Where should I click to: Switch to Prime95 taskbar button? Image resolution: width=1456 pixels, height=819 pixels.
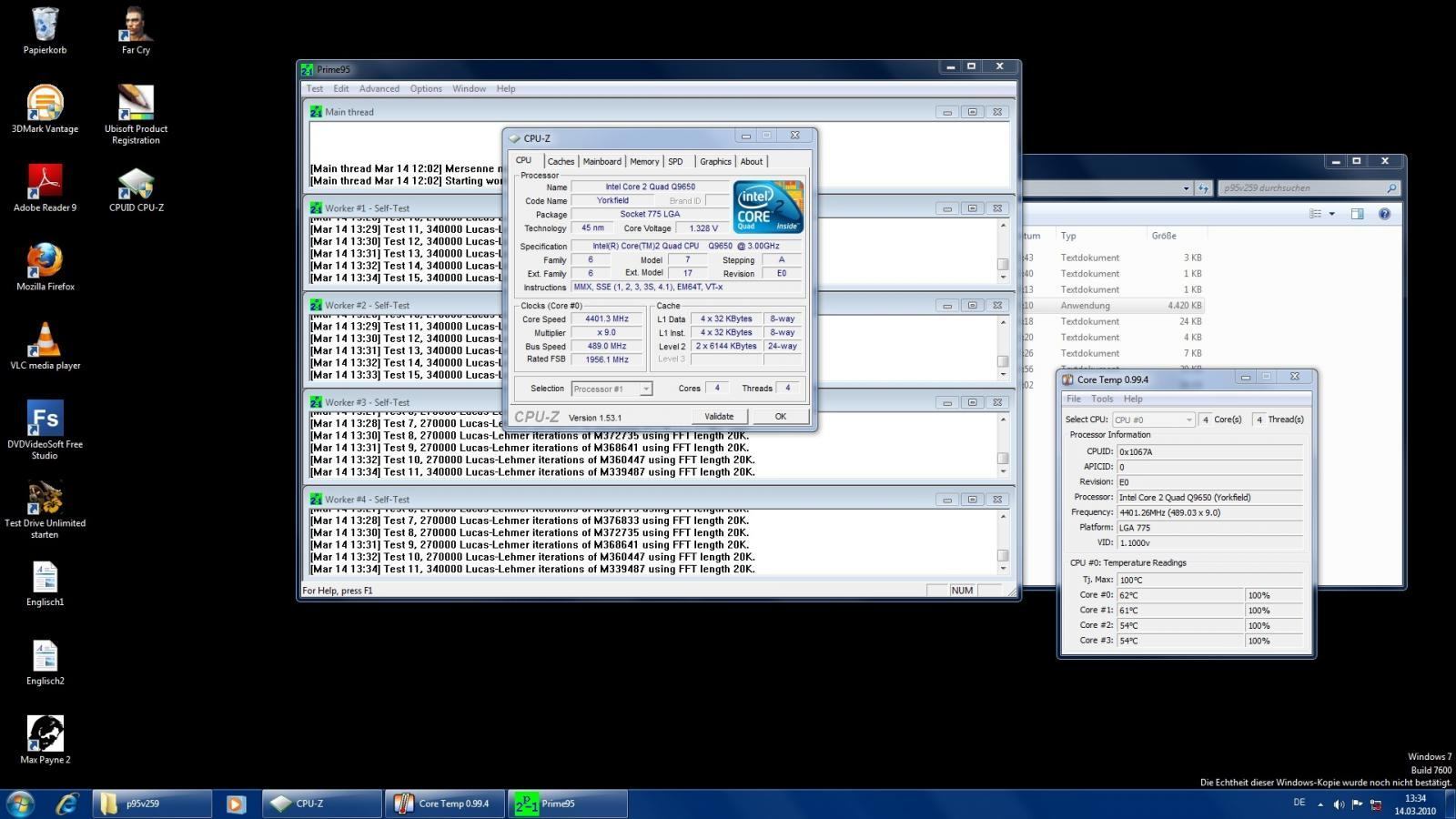pyautogui.click(x=568, y=804)
